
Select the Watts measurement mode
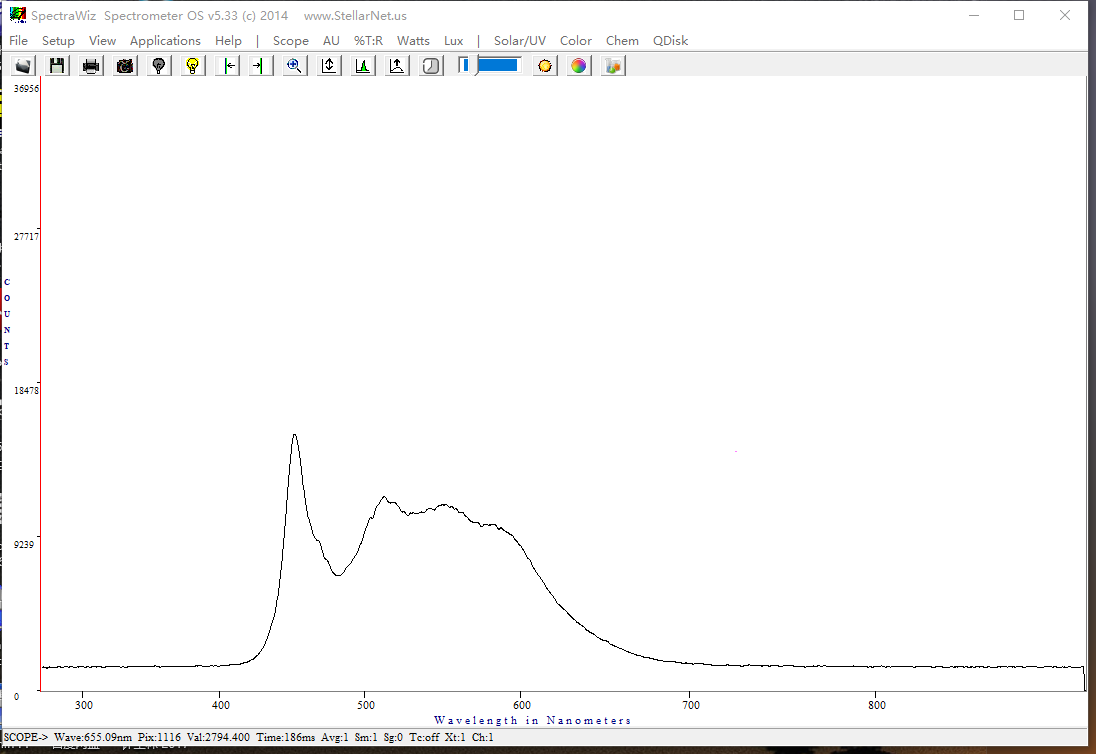point(413,41)
